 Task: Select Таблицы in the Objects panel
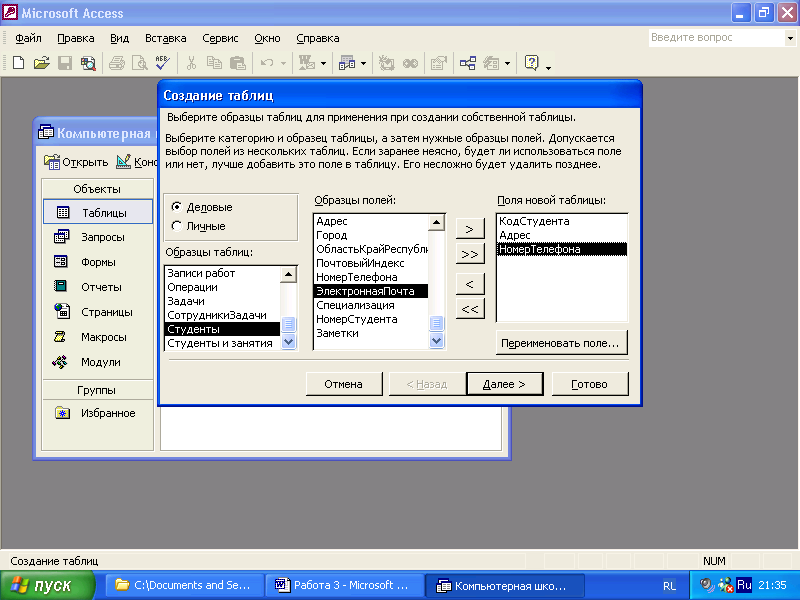coord(98,212)
